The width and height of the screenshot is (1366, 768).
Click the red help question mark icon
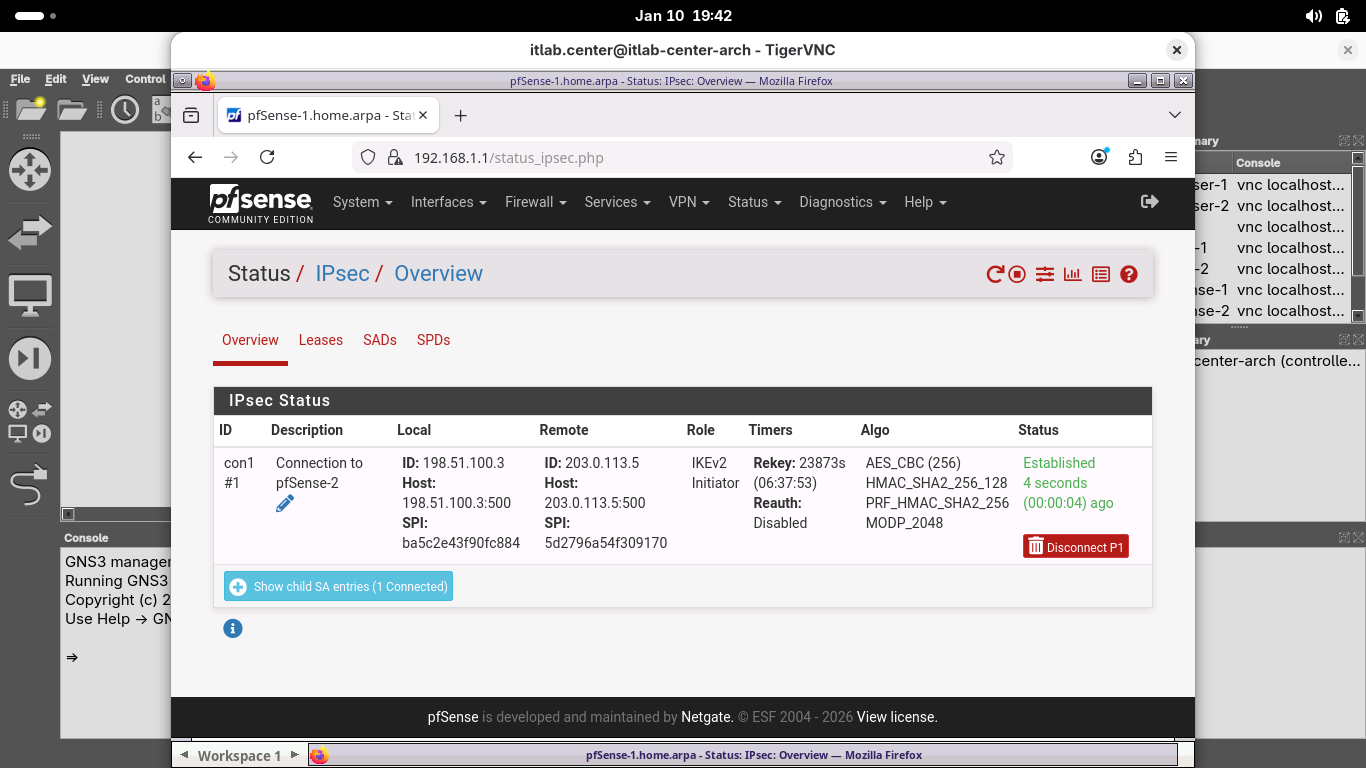1129,274
